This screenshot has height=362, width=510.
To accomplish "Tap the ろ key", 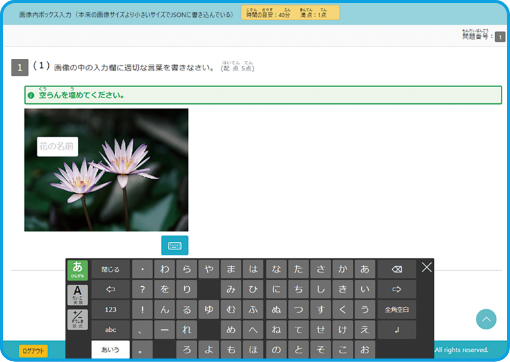I will pos(186,350).
